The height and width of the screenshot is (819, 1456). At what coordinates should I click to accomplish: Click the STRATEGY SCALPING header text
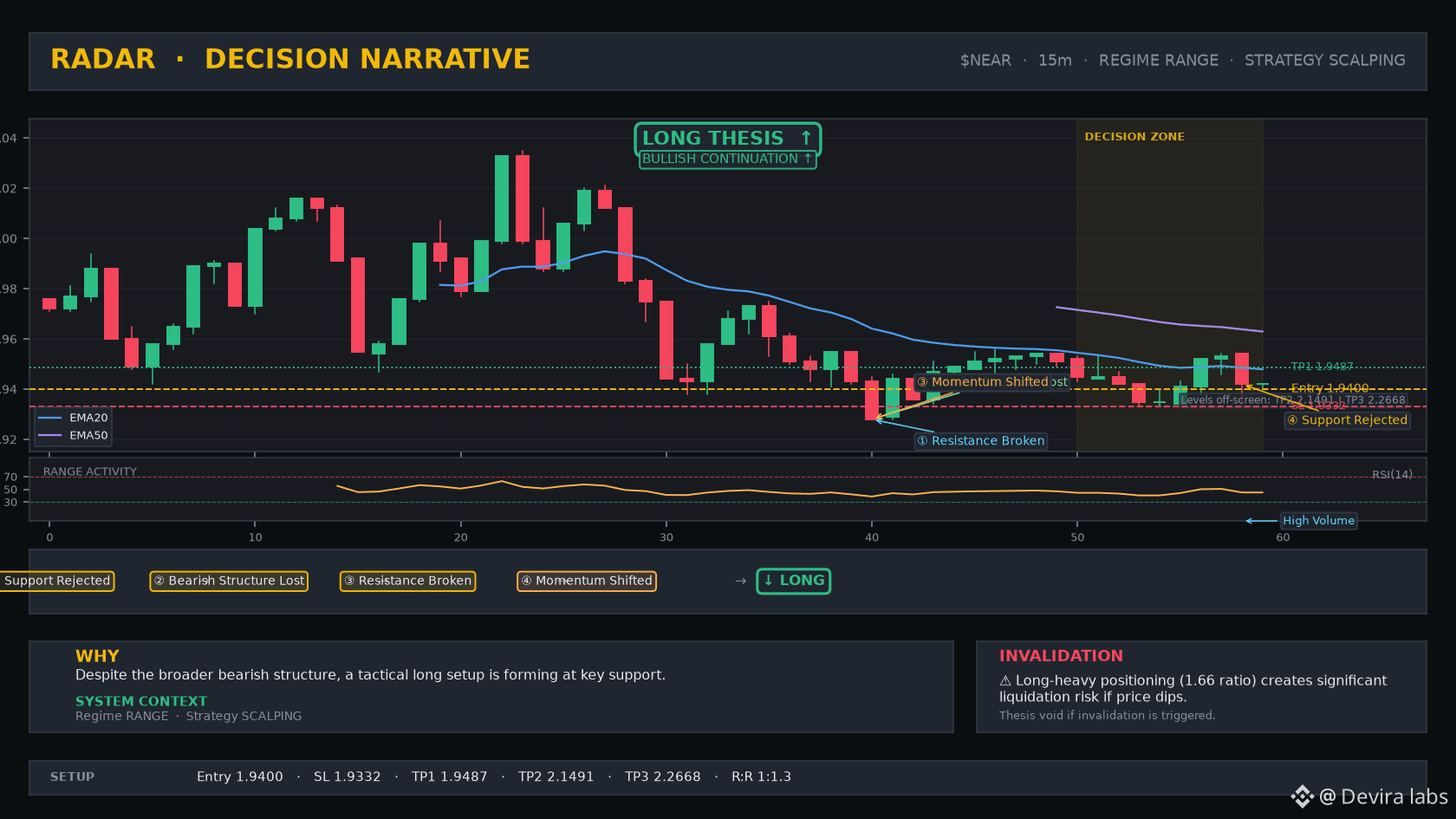click(x=1324, y=61)
